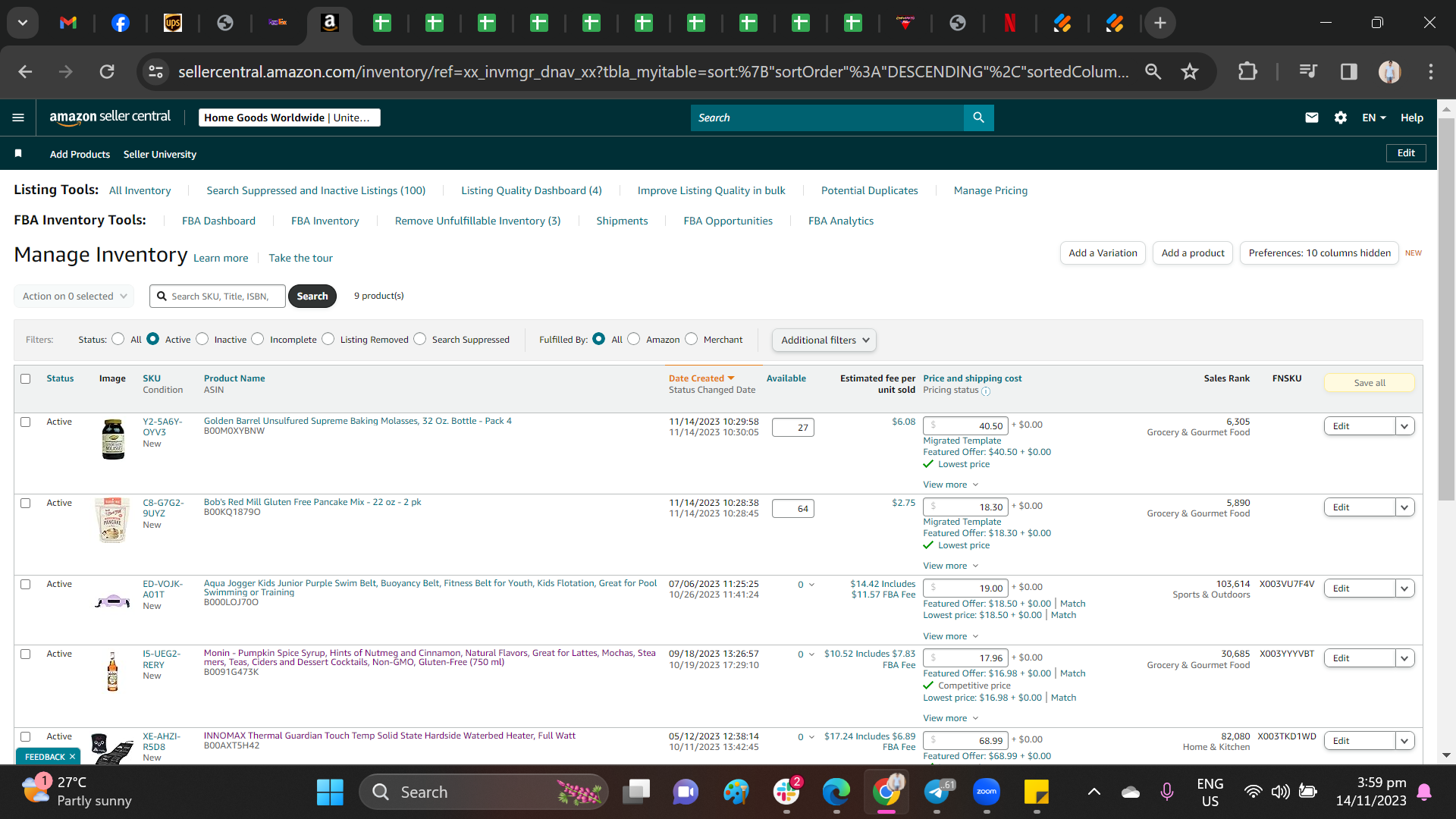This screenshot has width=1456, height=819.
Task: Open Microsoft Edge from the taskbar
Action: click(x=836, y=792)
